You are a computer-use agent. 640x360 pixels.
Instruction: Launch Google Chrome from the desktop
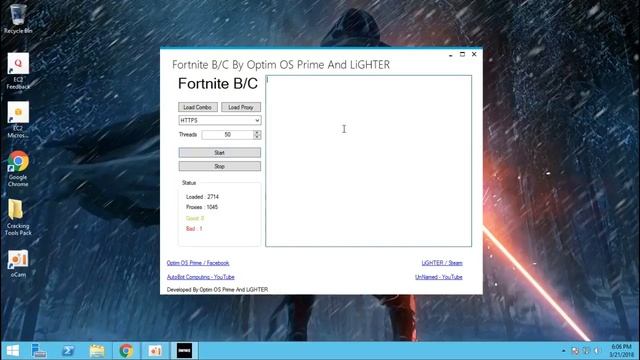coord(18,169)
